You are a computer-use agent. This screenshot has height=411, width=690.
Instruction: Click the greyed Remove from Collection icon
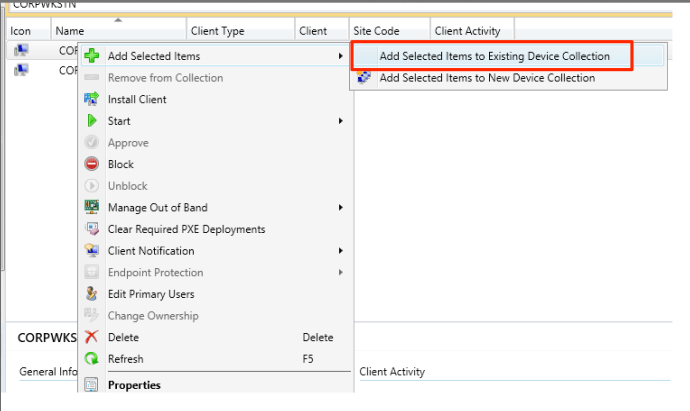coord(92,77)
